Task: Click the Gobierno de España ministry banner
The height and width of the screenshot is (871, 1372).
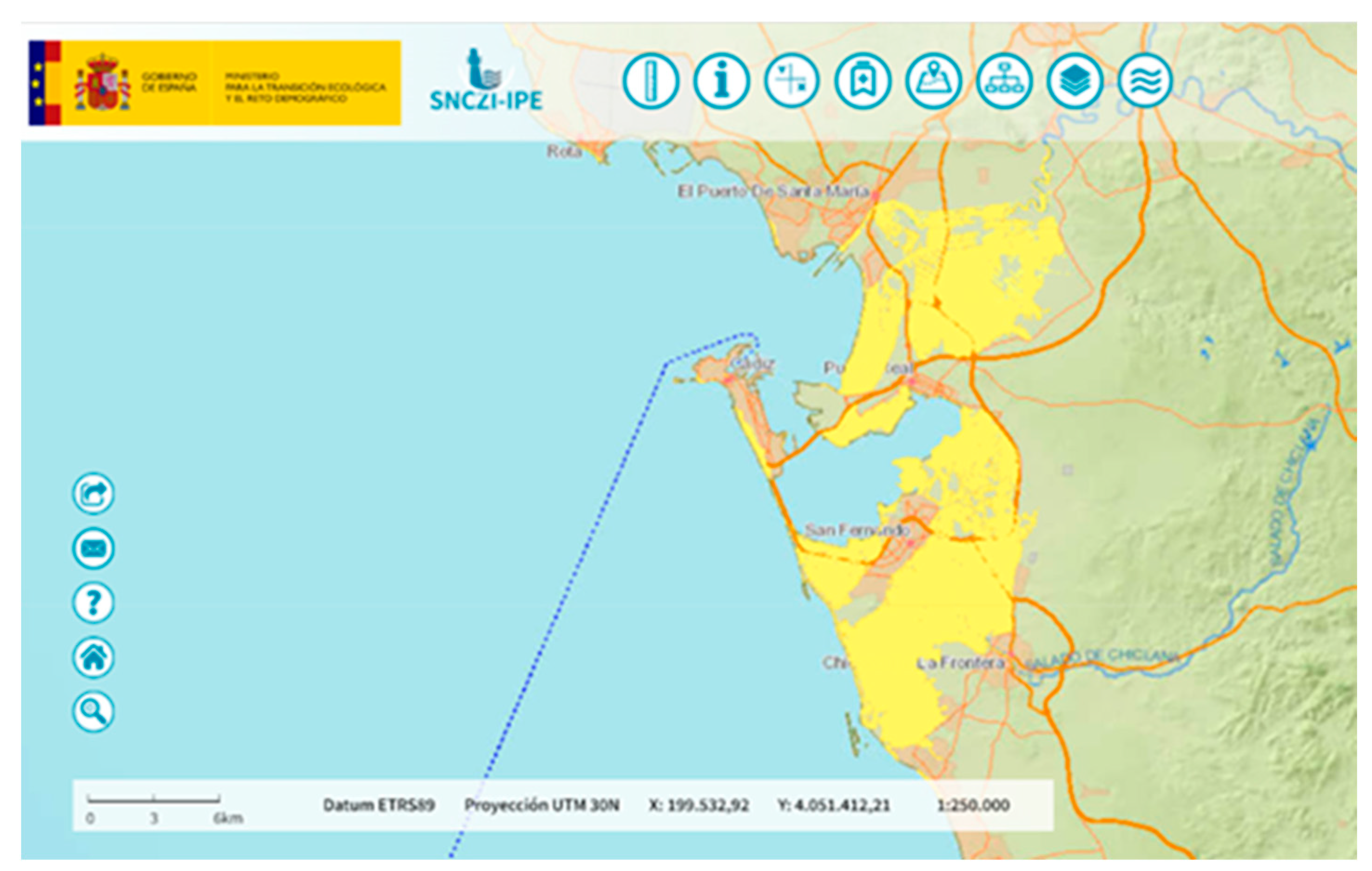Action: pyautogui.click(x=215, y=83)
